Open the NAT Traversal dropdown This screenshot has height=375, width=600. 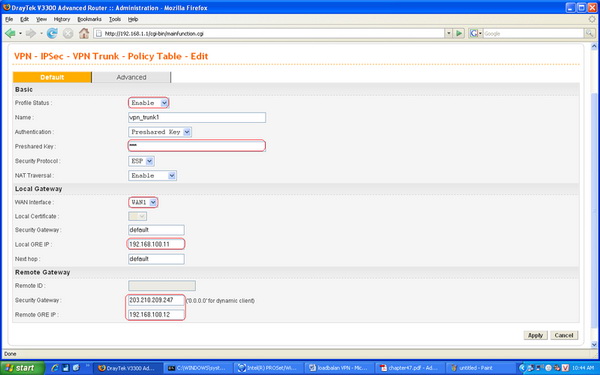pyautogui.click(x=152, y=176)
